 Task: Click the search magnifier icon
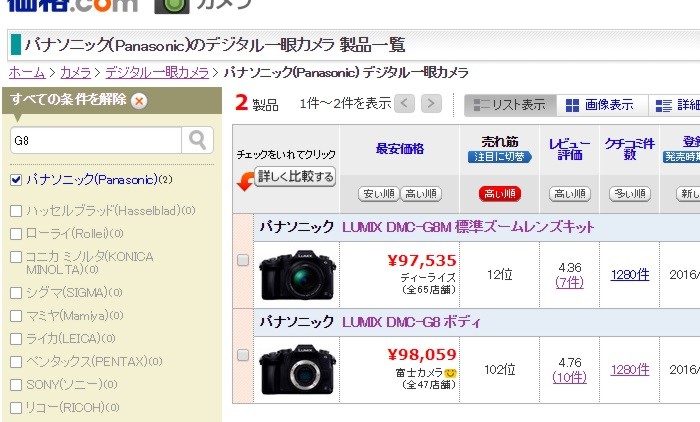(x=197, y=140)
